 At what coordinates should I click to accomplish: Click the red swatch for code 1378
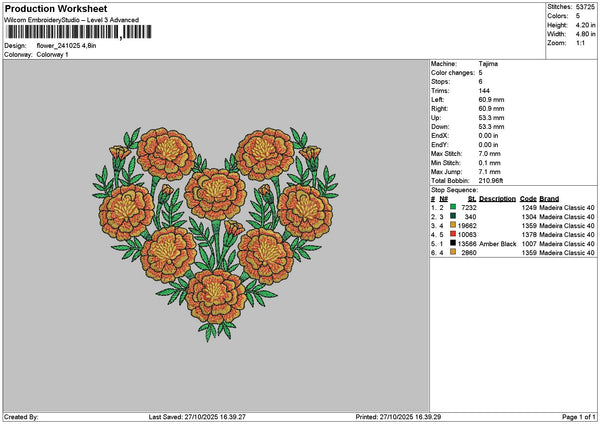pos(453,234)
